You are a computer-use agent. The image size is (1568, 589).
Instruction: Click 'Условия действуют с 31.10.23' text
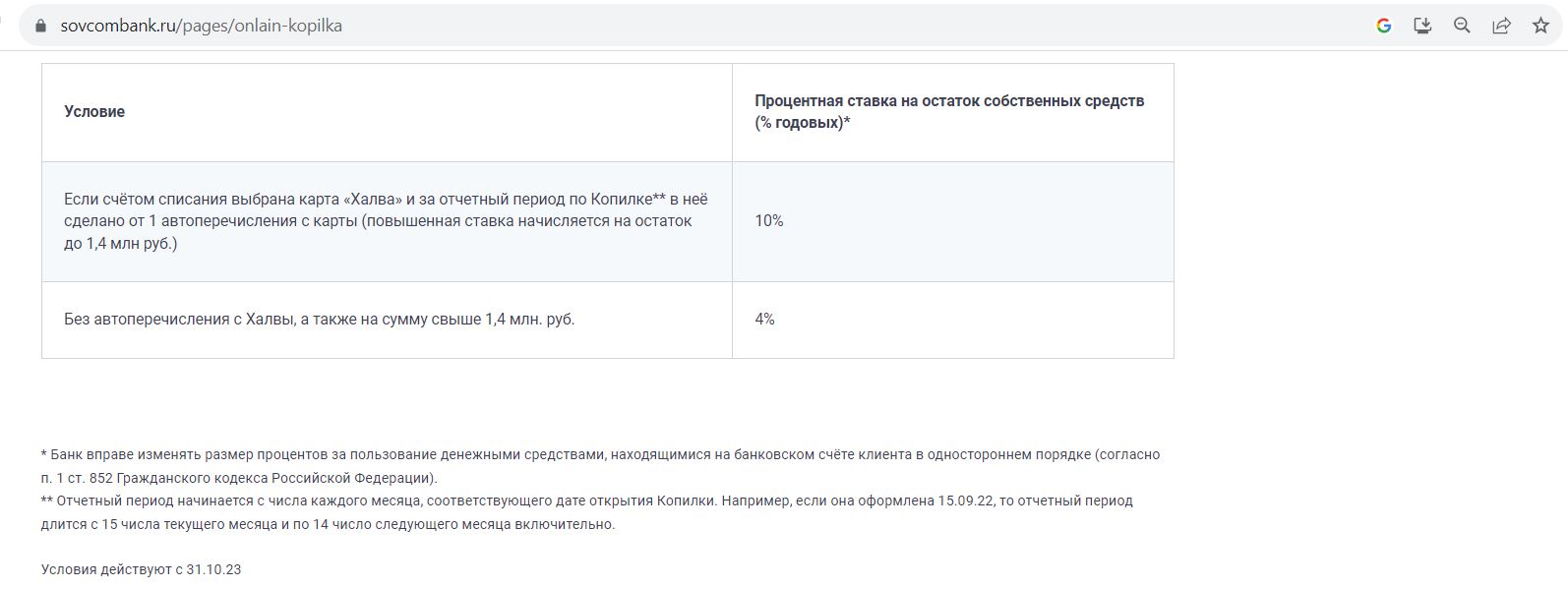(141, 569)
